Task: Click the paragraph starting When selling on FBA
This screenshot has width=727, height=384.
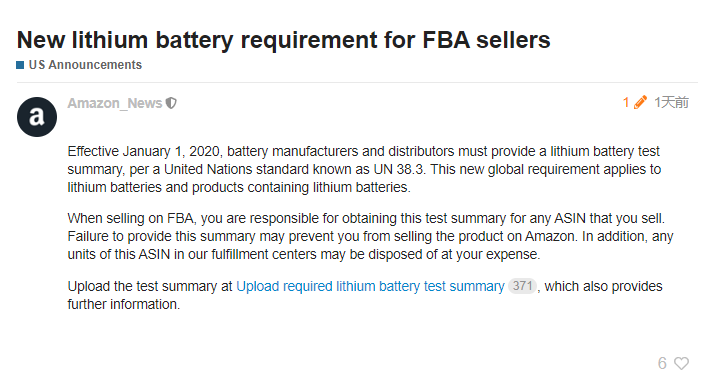Action: pyautogui.click(x=370, y=236)
